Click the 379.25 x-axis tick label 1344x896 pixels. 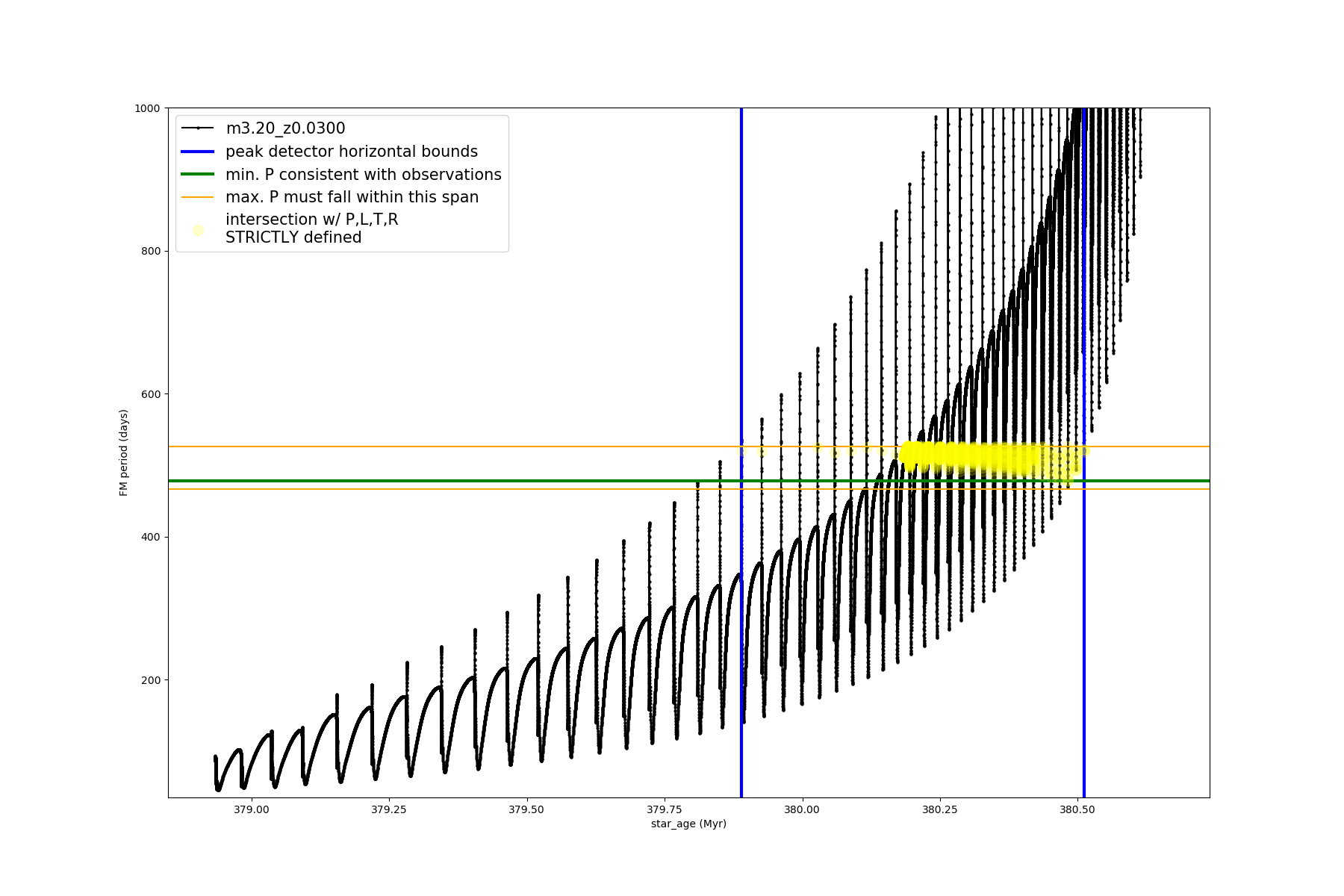389,809
